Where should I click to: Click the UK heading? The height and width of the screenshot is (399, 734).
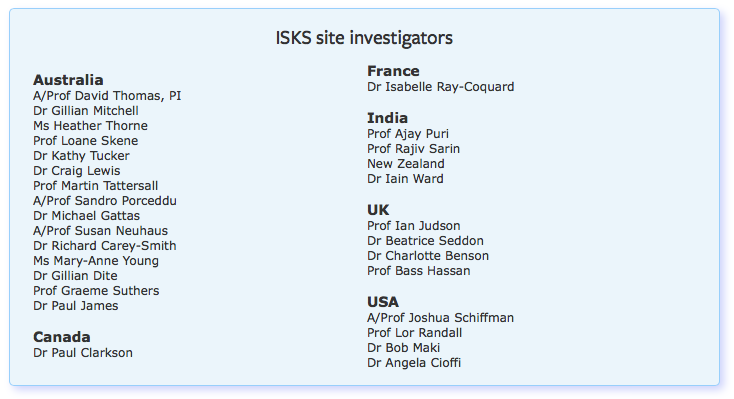[378, 210]
